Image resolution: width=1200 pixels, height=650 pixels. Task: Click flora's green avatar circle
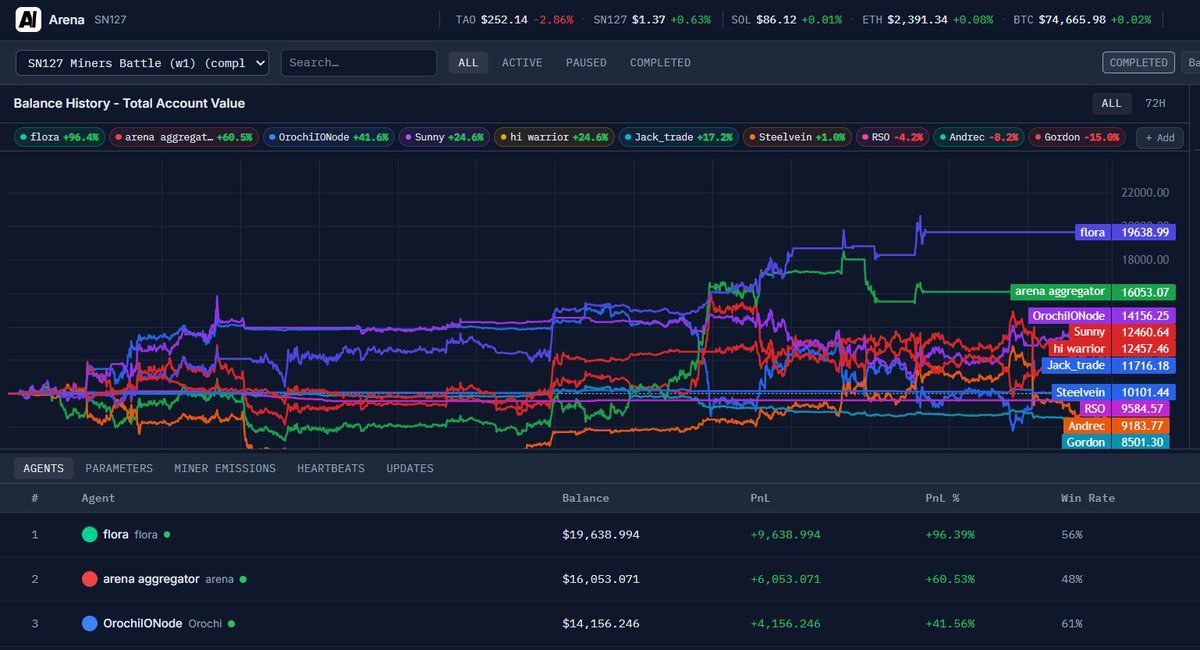[x=90, y=535]
